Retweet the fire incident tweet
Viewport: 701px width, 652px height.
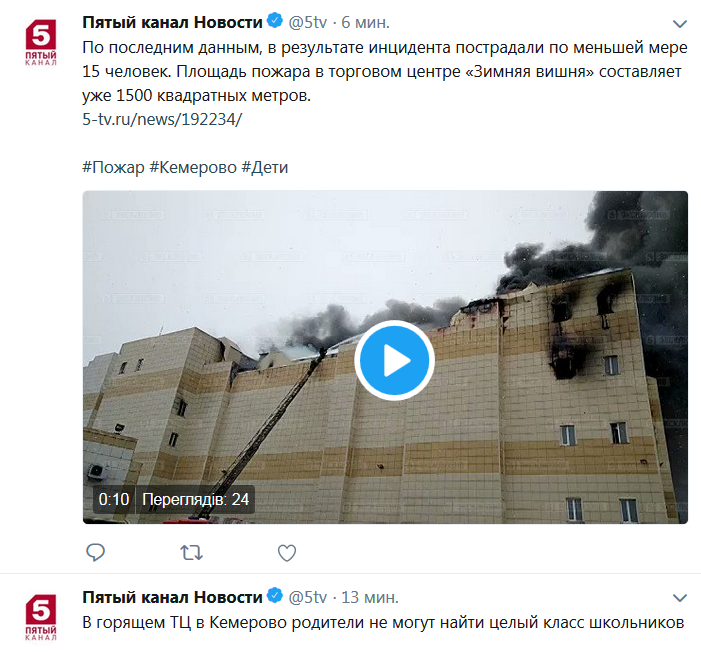point(191,553)
